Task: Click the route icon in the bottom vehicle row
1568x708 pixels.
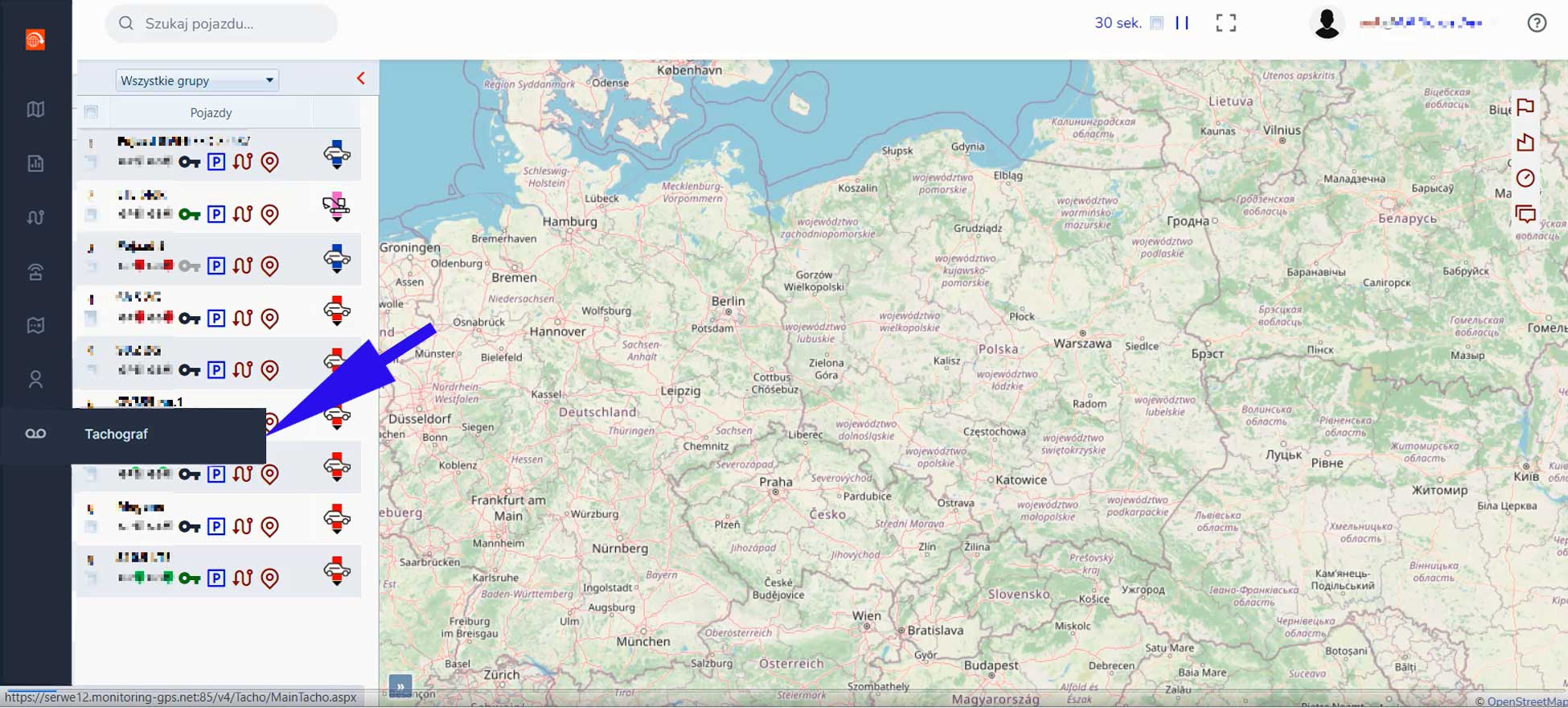Action: (x=243, y=578)
